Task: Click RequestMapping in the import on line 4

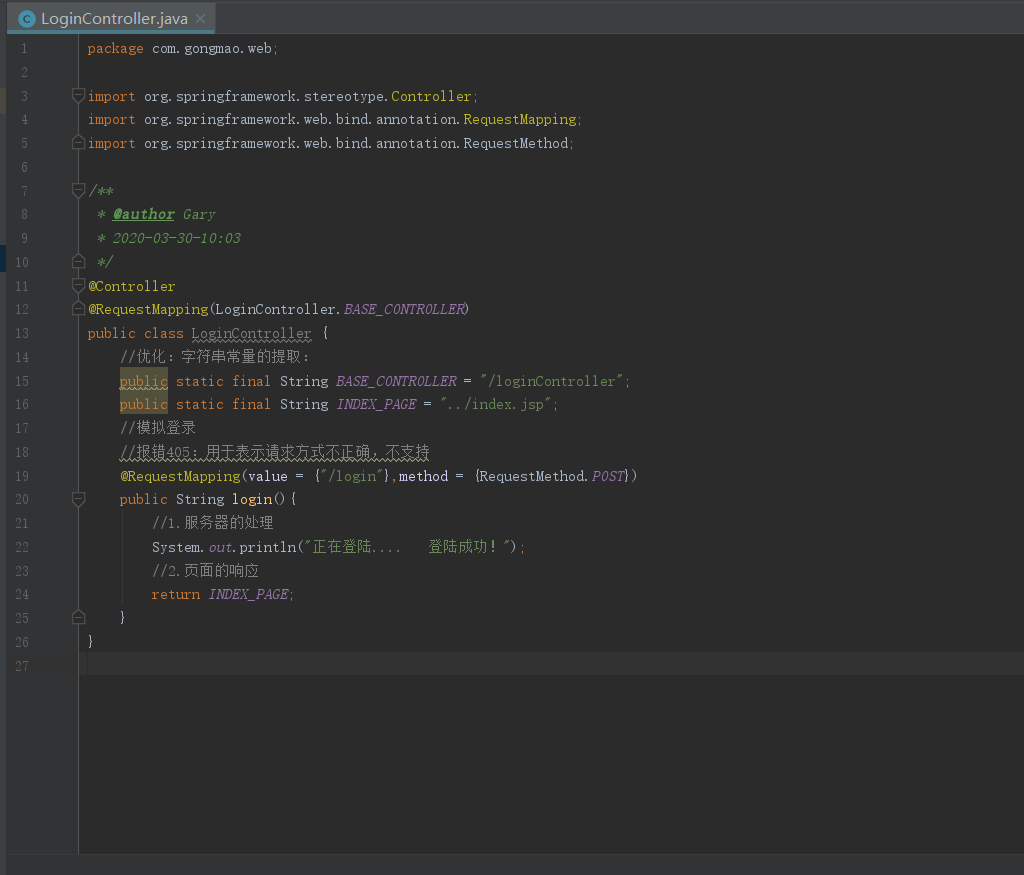Action: point(520,119)
